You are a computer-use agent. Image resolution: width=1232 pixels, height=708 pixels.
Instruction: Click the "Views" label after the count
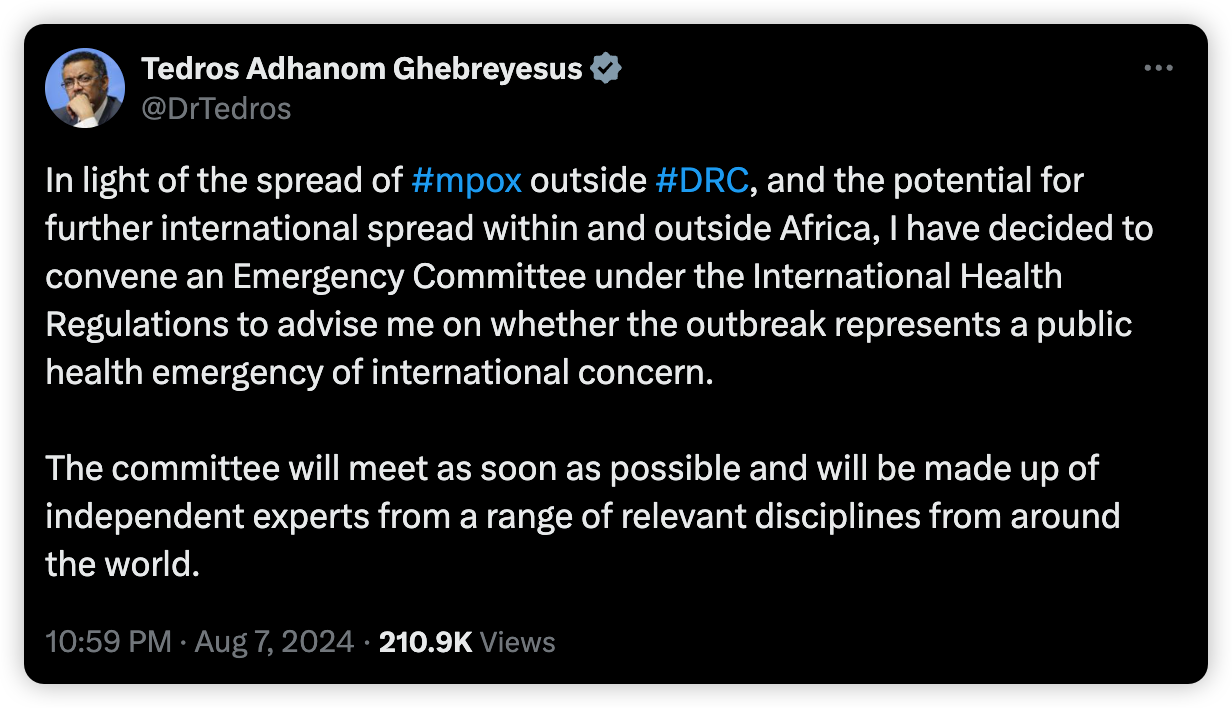518,641
